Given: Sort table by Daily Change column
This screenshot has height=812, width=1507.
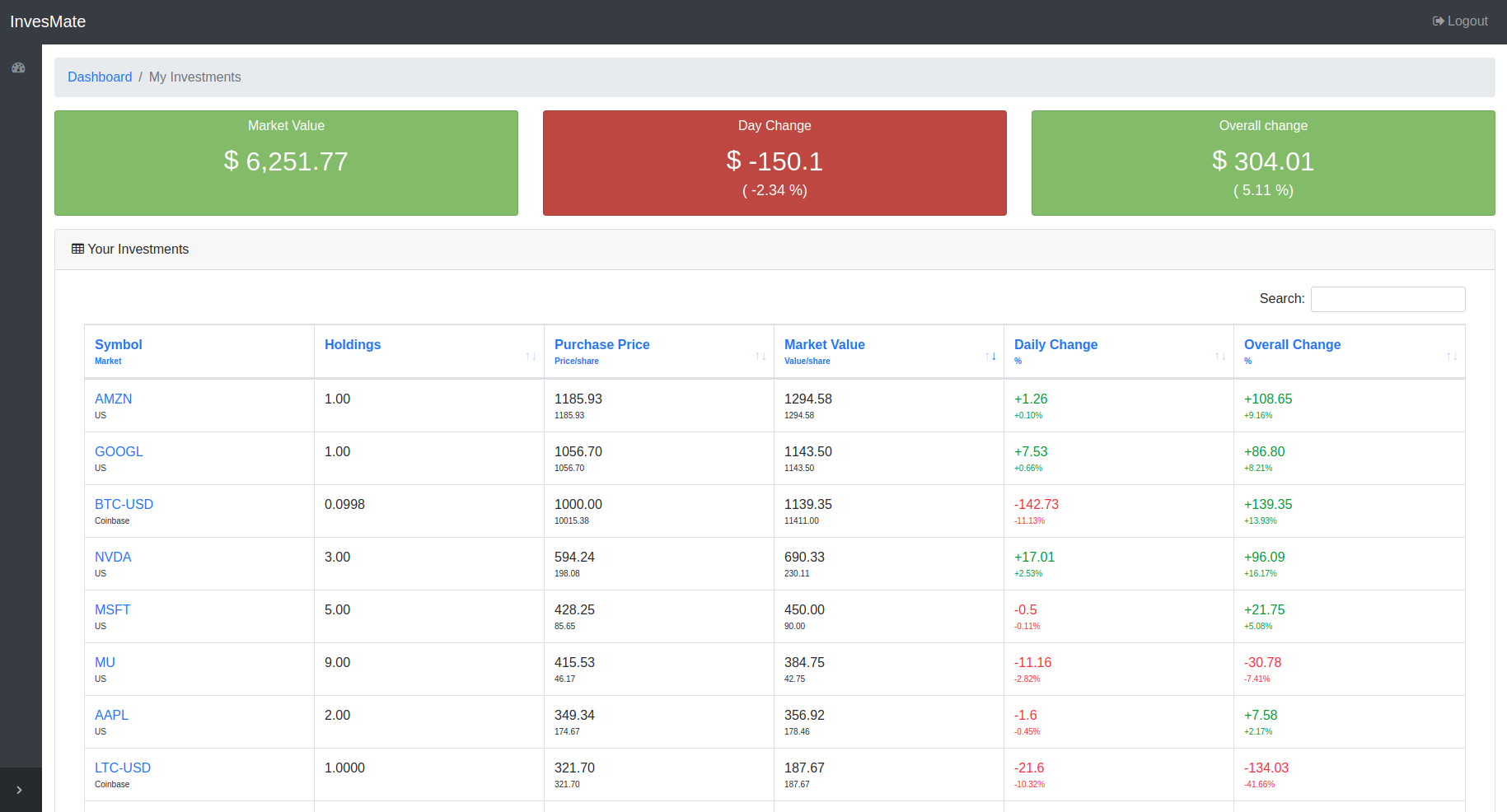Looking at the screenshot, I should (x=1119, y=352).
